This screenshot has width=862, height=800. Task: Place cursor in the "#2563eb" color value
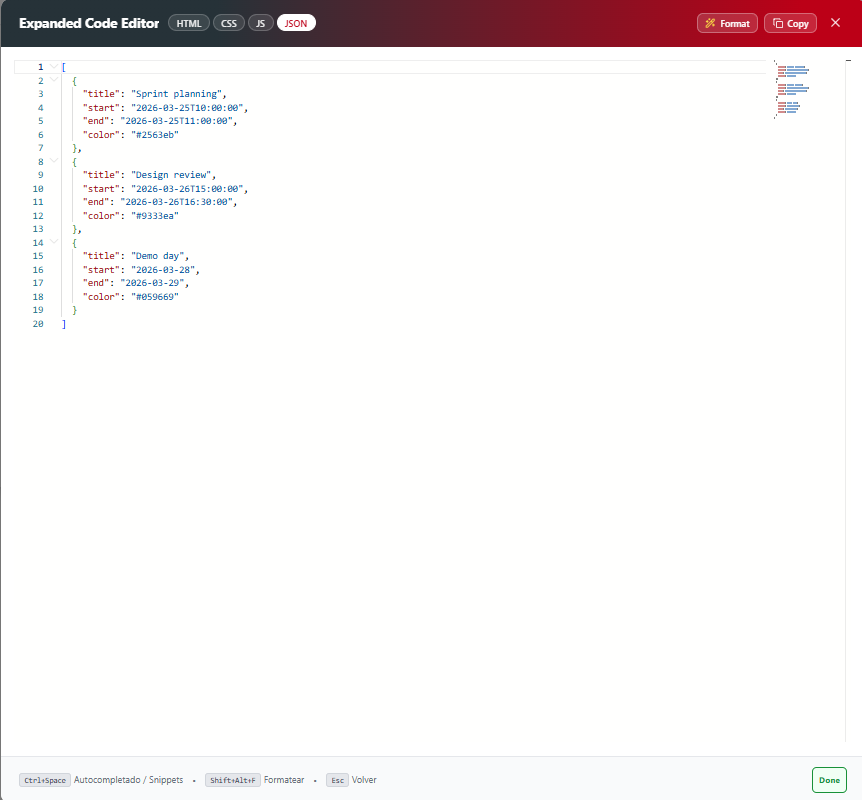[154, 135]
